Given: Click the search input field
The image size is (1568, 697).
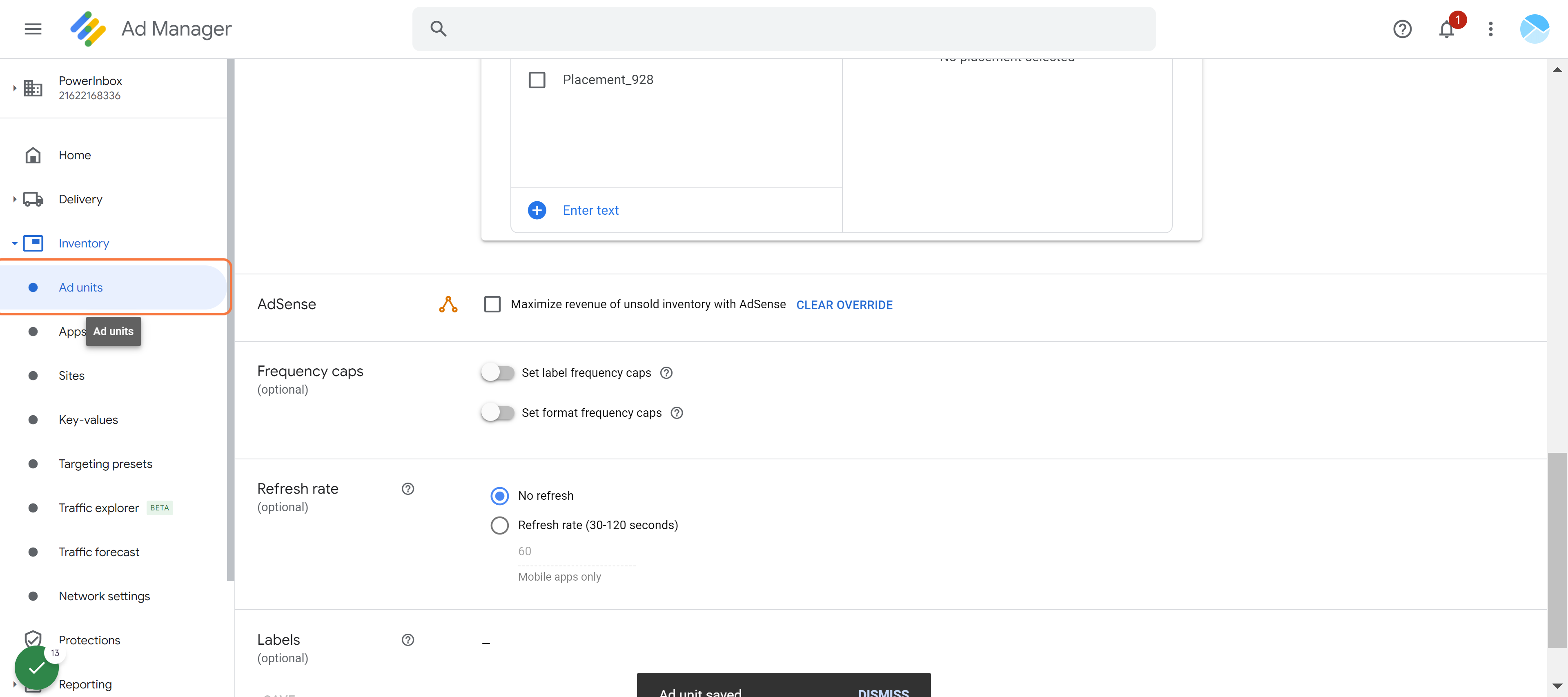Looking at the screenshot, I should tap(784, 29).
